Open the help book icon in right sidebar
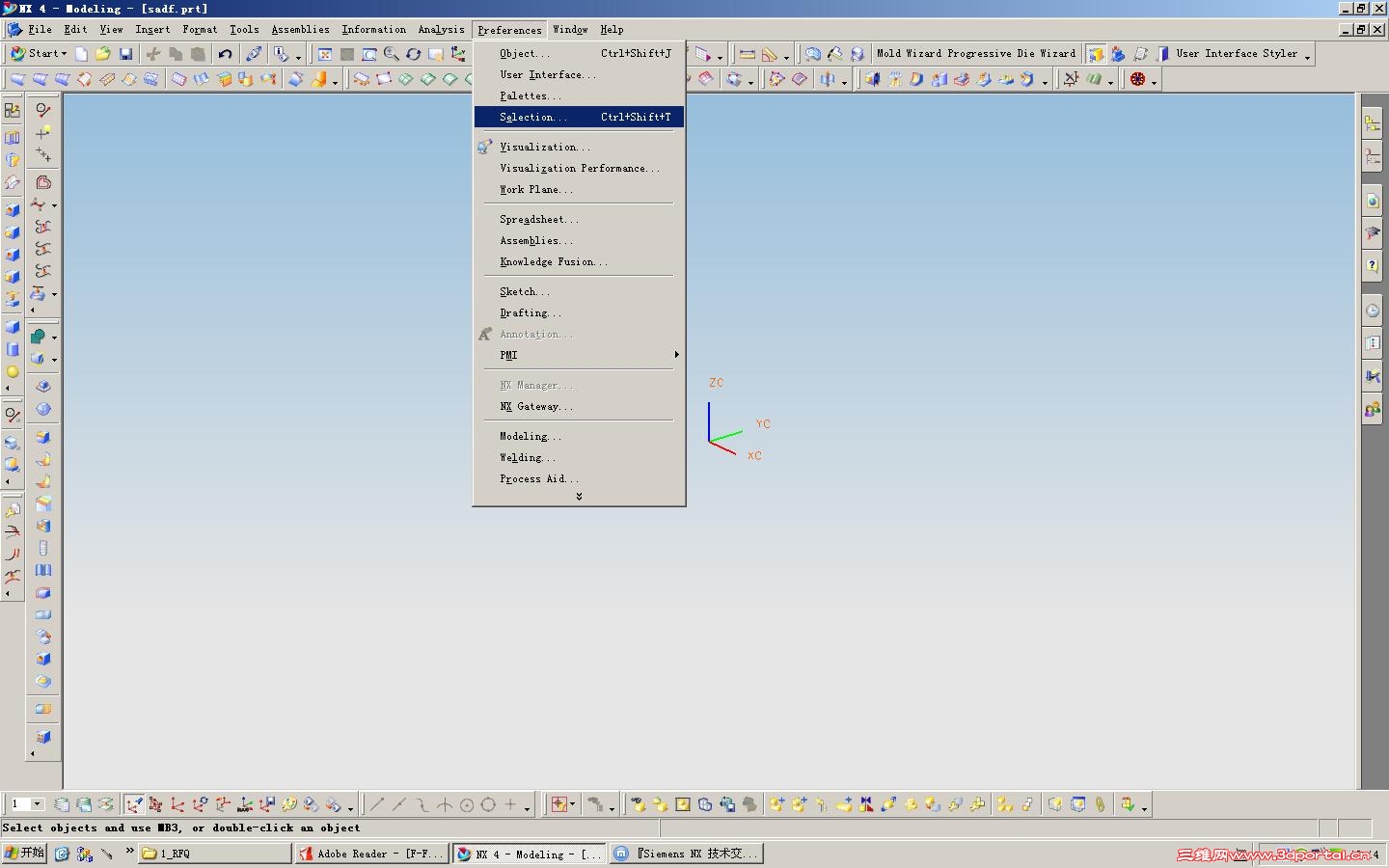This screenshot has width=1389, height=868. (1372, 265)
